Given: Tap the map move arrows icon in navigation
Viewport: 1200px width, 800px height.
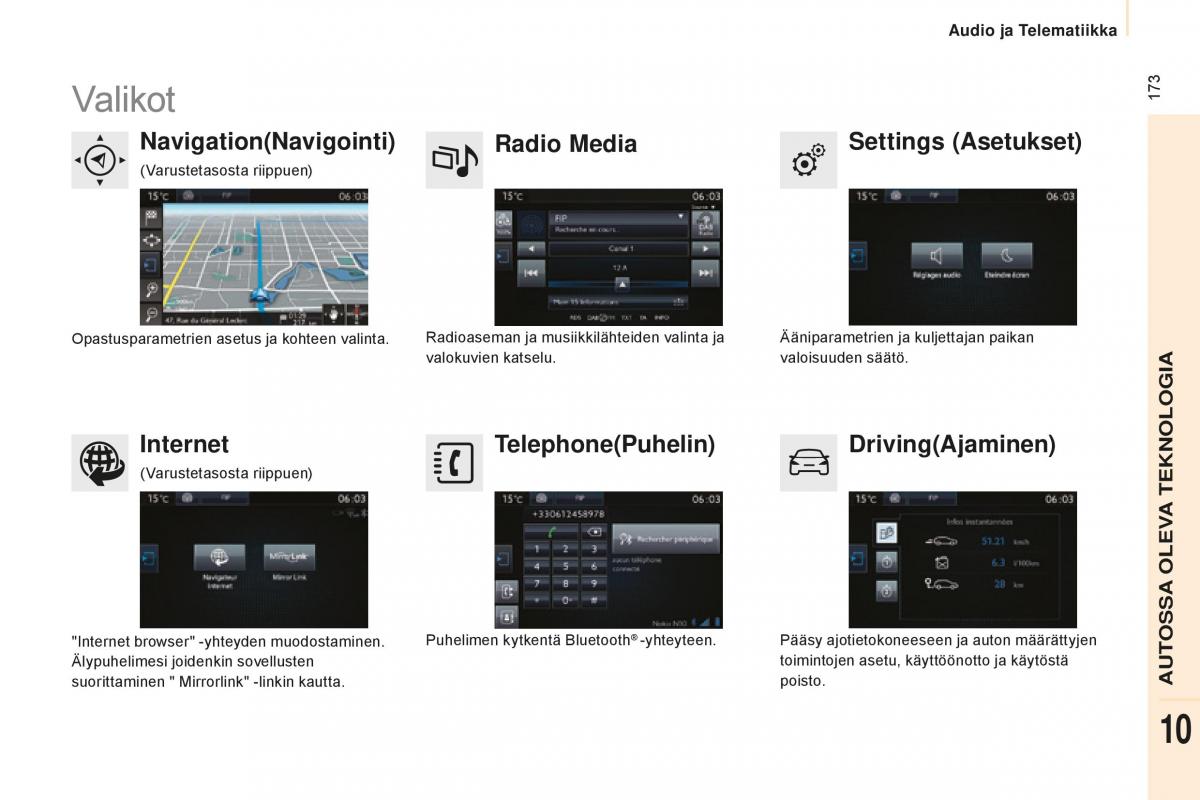Looking at the screenshot, I should (151, 241).
